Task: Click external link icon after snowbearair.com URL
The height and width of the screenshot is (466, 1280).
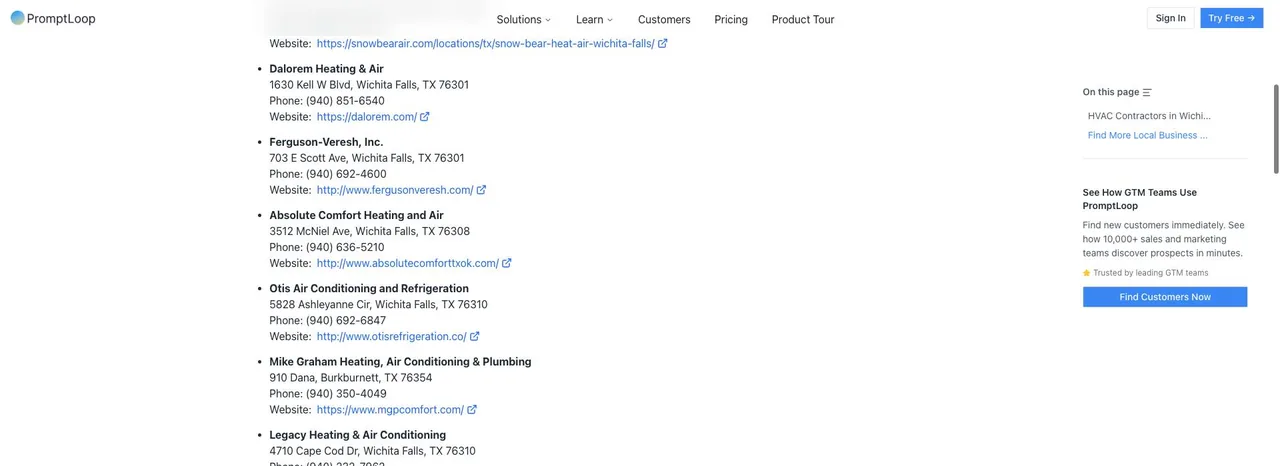Action: (x=663, y=44)
